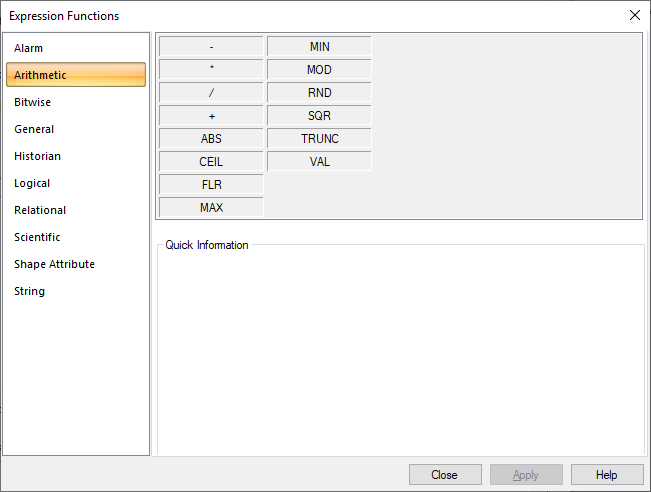Click the CEIL function button

(211, 162)
